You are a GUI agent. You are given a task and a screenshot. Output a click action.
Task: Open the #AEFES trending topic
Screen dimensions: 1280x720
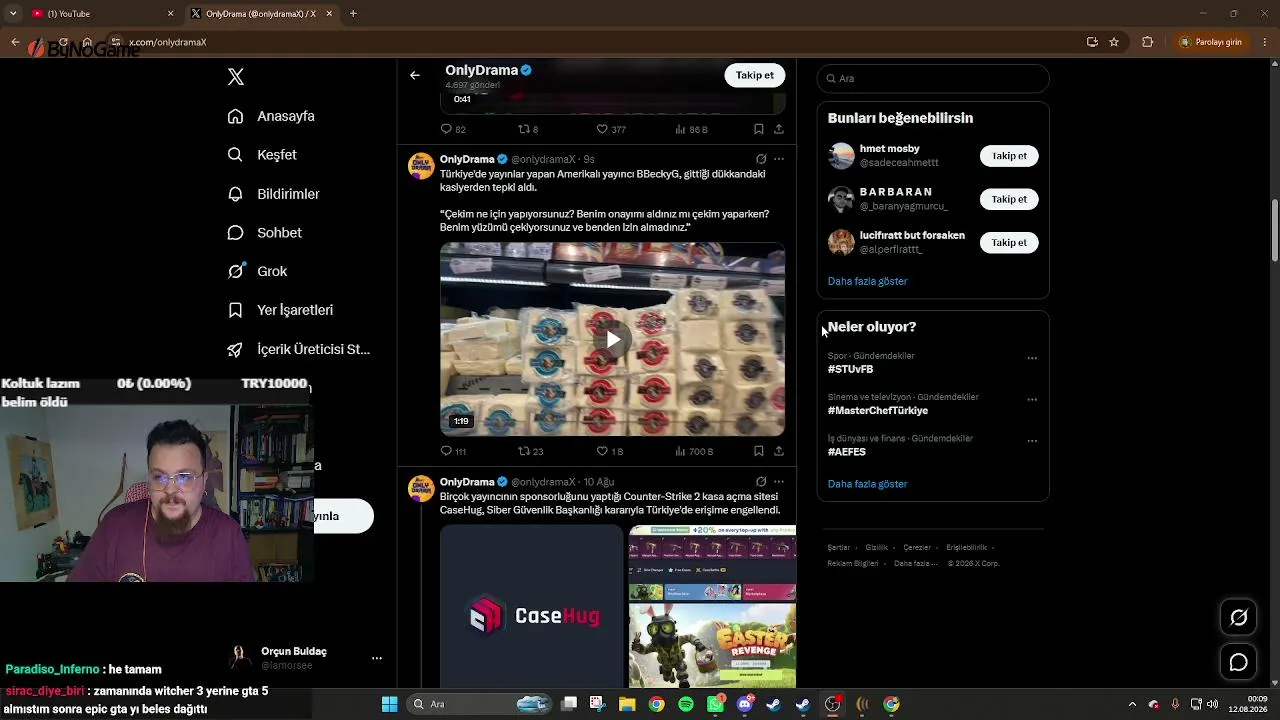point(847,452)
